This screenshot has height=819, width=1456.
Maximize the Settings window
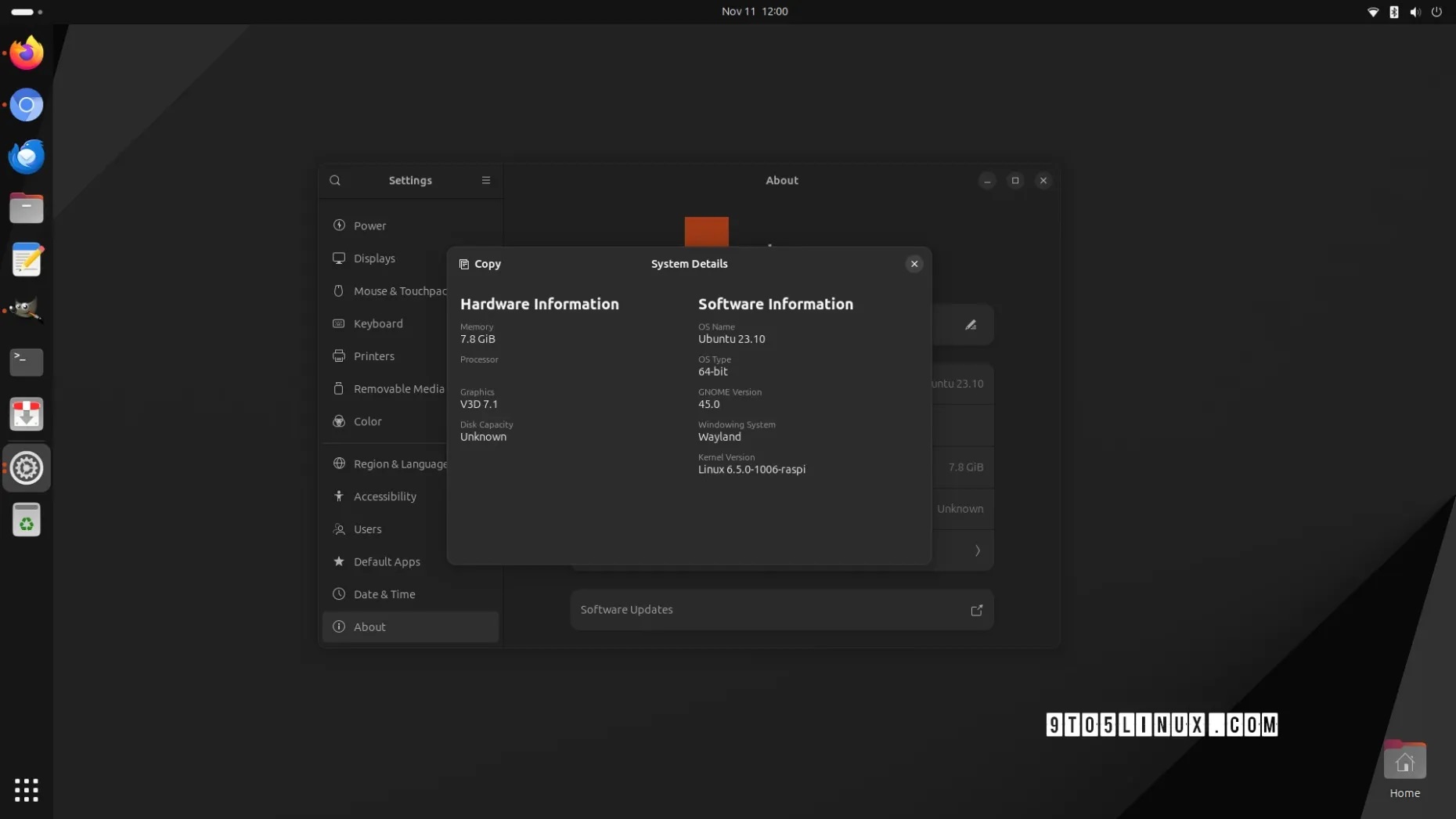(1015, 181)
